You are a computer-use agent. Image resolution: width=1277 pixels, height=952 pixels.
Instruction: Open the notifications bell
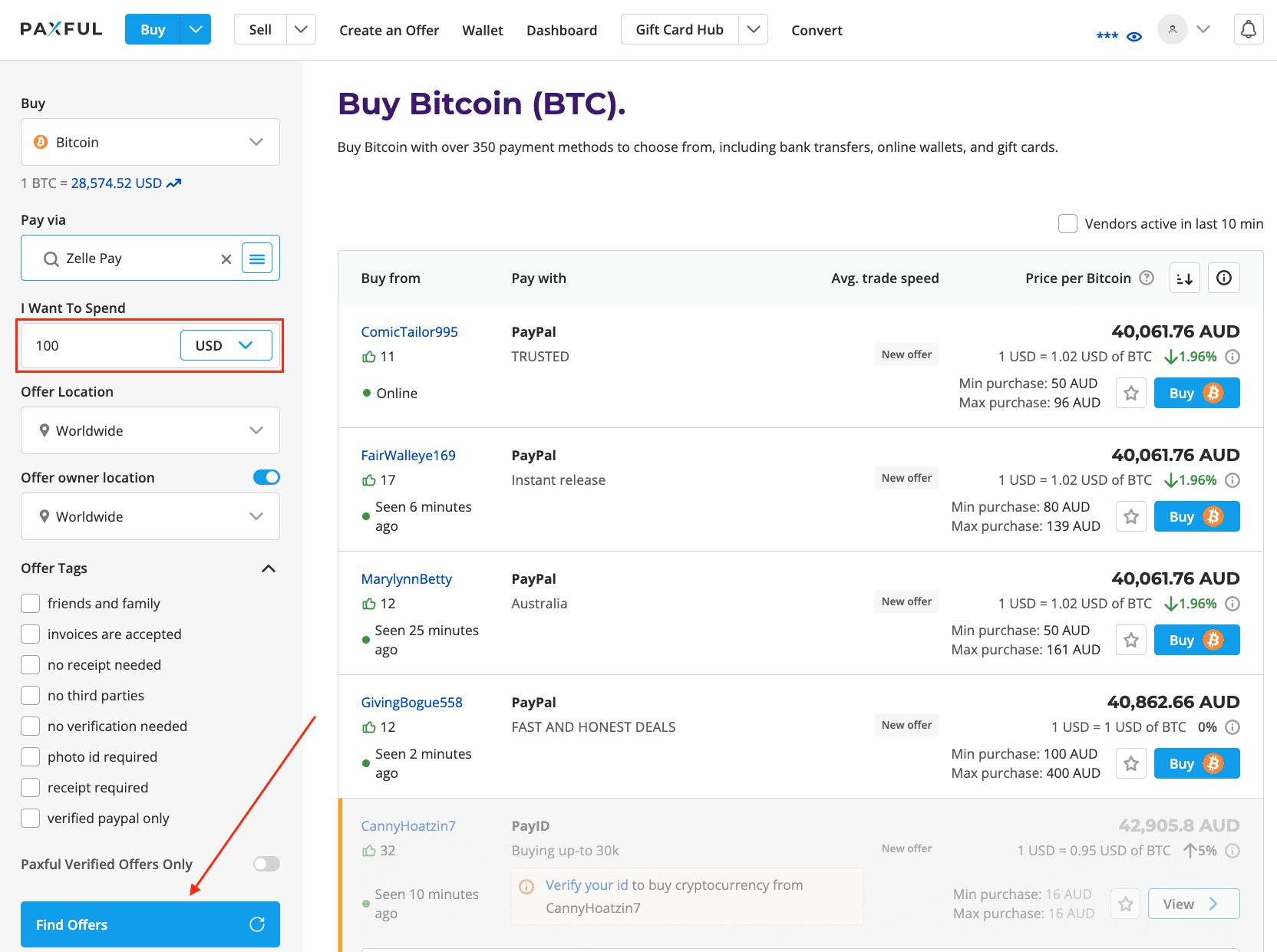[x=1249, y=30]
